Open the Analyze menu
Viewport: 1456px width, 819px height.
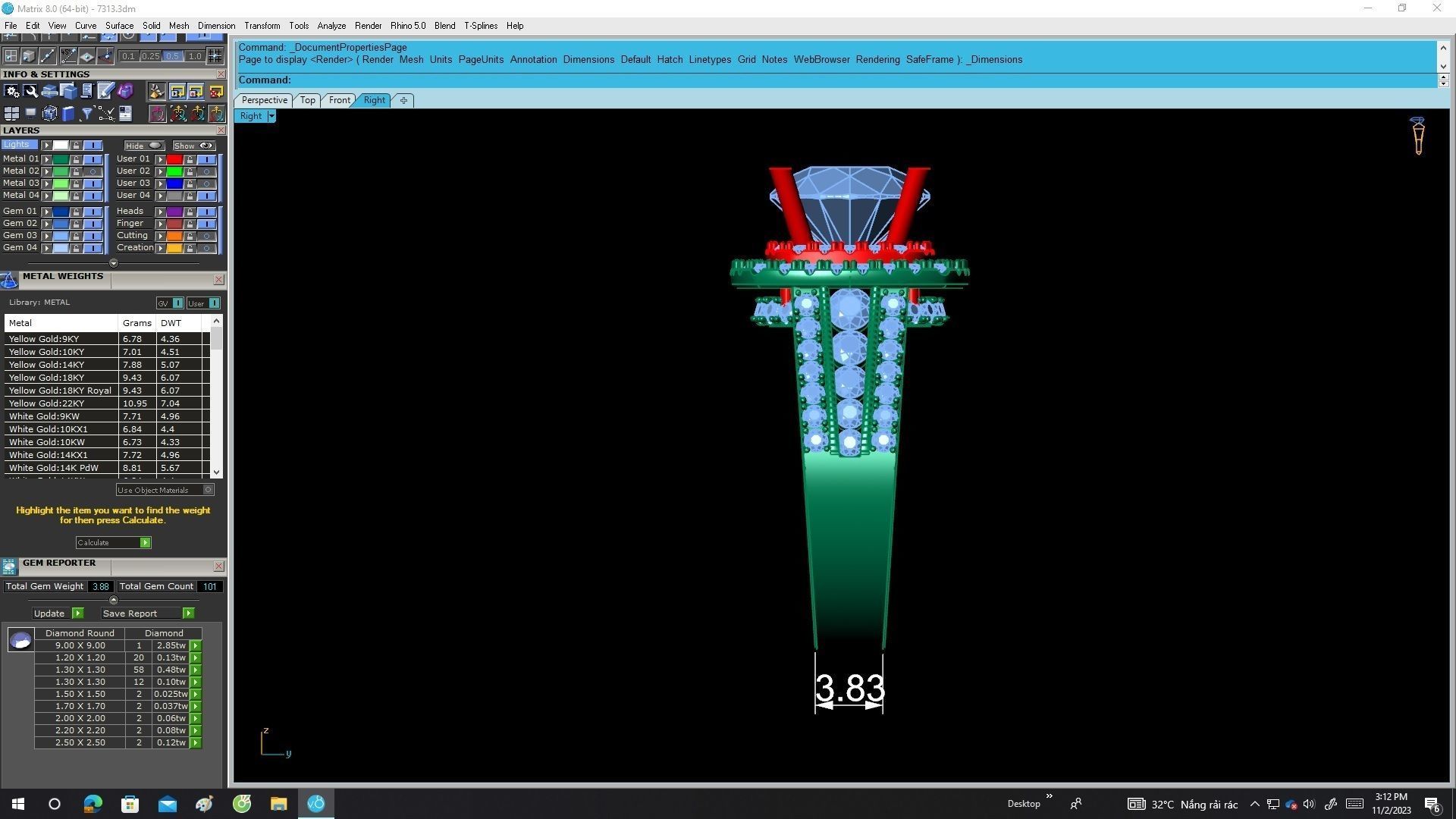tap(331, 26)
